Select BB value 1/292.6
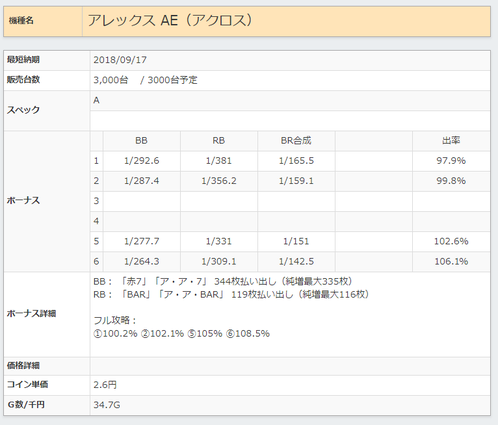Screen dimensions: 498x425 click(142, 161)
